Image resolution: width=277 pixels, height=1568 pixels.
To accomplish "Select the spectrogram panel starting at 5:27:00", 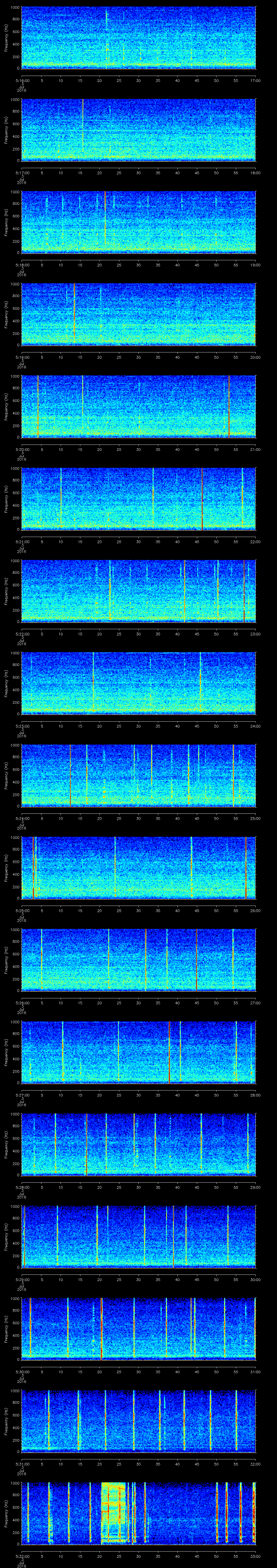I will tap(138, 1052).
